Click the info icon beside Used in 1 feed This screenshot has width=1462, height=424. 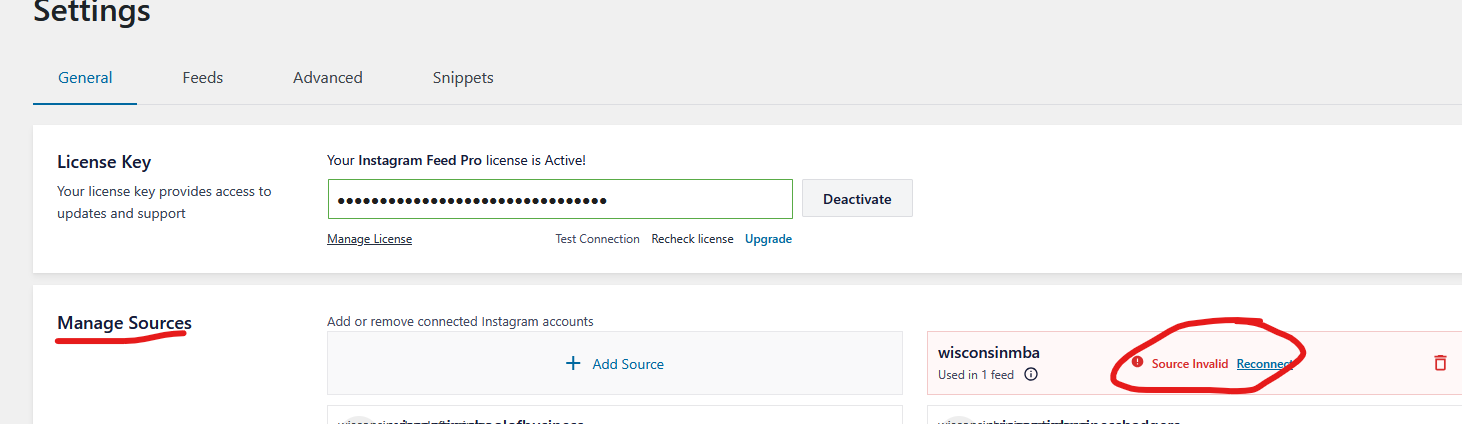click(x=1031, y=375)
